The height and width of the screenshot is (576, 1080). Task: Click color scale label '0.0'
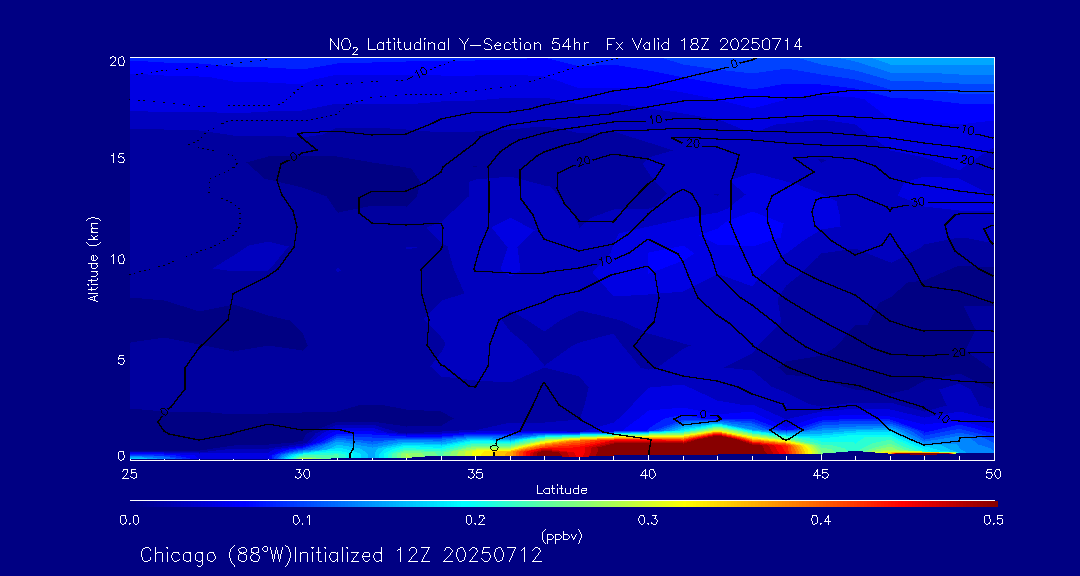tap(129, 521)
